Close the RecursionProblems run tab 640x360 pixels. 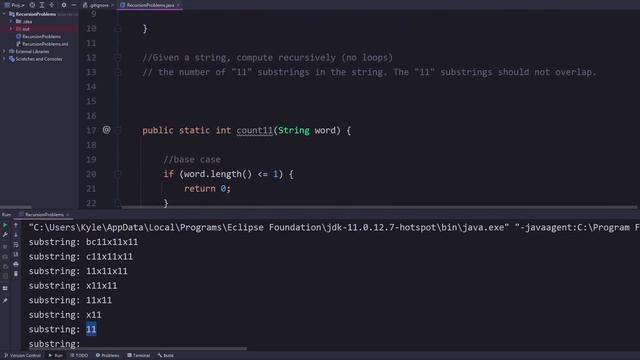[x=68, y=215]
